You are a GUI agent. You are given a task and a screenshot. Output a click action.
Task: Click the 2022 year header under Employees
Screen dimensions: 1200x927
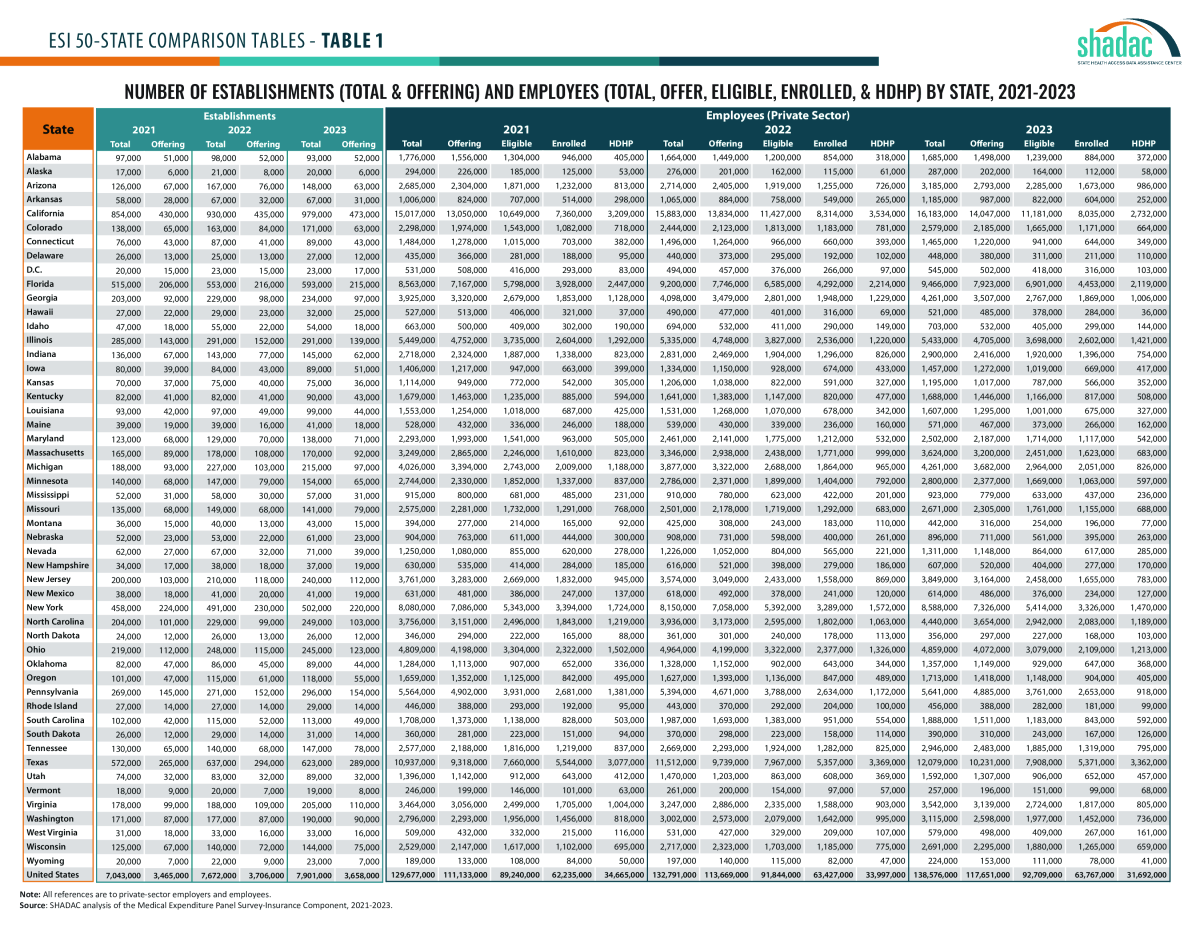pyautogui.click(x=778, y=130)
